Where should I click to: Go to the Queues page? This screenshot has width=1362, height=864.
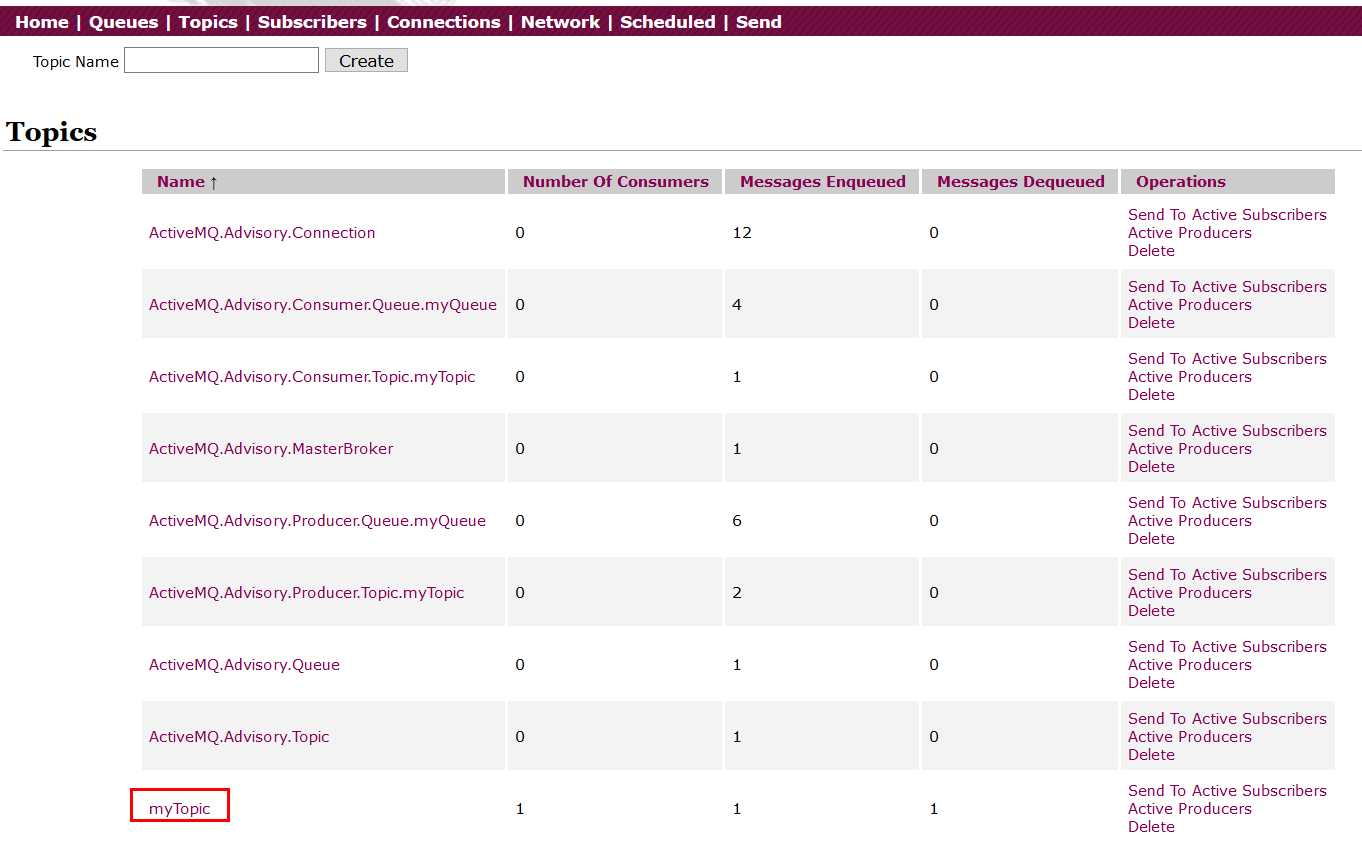coord(124,22)
